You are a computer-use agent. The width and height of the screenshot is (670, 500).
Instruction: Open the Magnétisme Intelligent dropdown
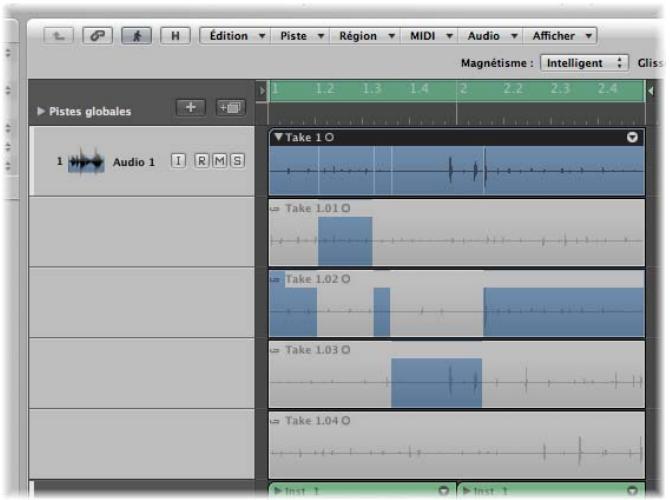584,63
